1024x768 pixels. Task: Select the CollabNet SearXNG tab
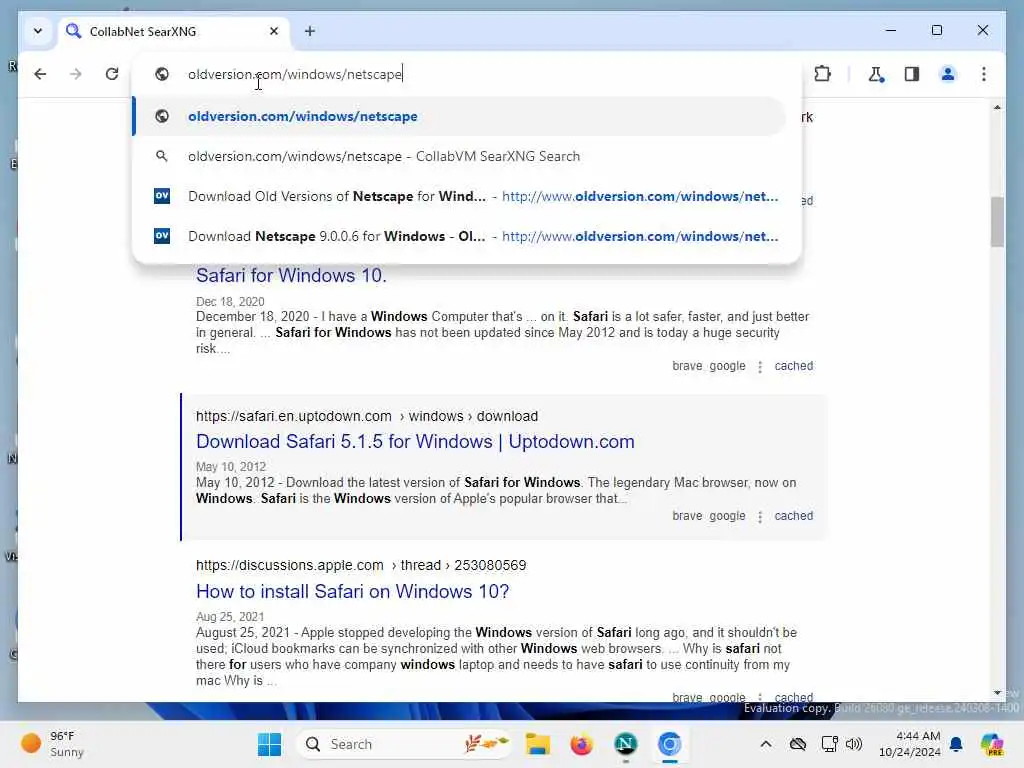point(175,31)
